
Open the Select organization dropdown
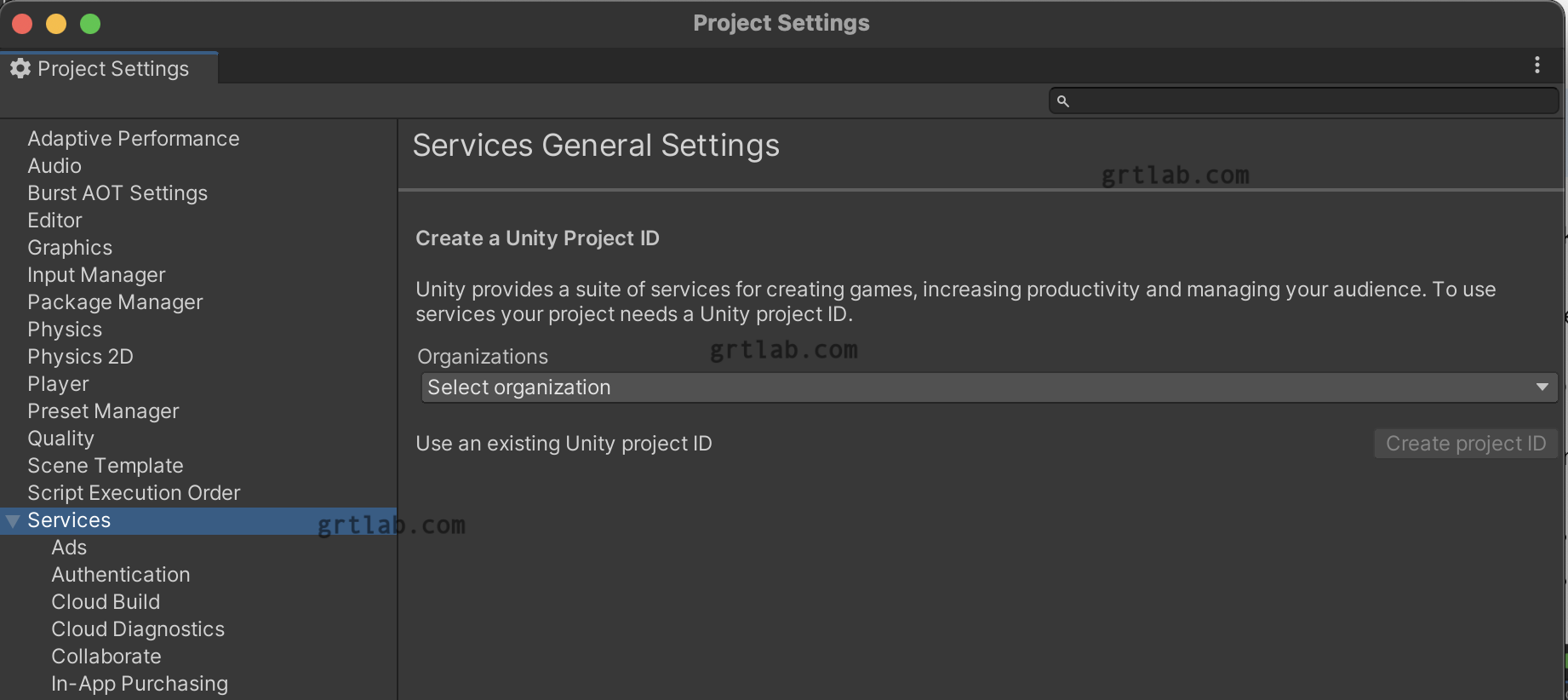point(986,387)
